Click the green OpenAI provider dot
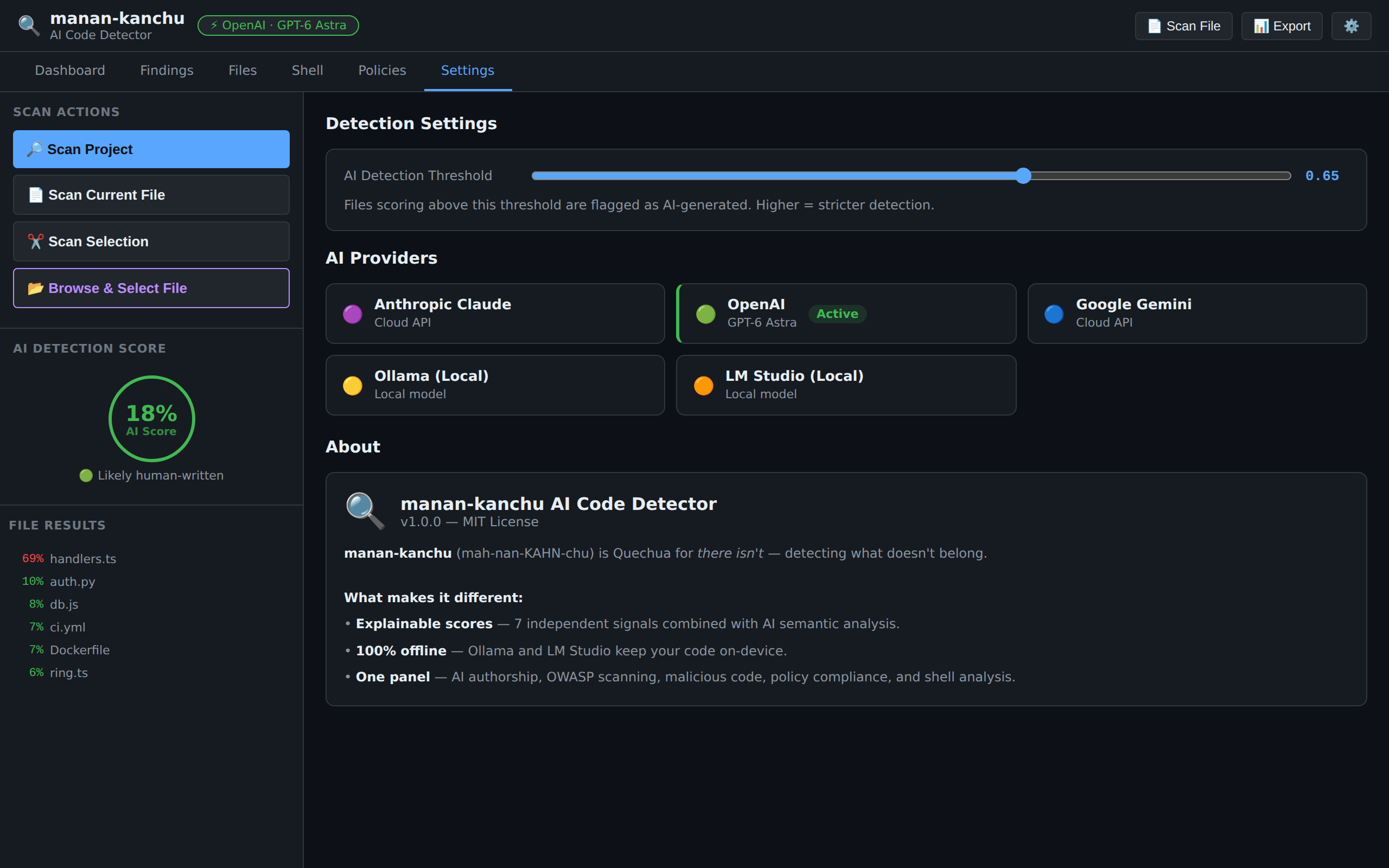Viewport: 1389px width, 868px height. (705, 314)
